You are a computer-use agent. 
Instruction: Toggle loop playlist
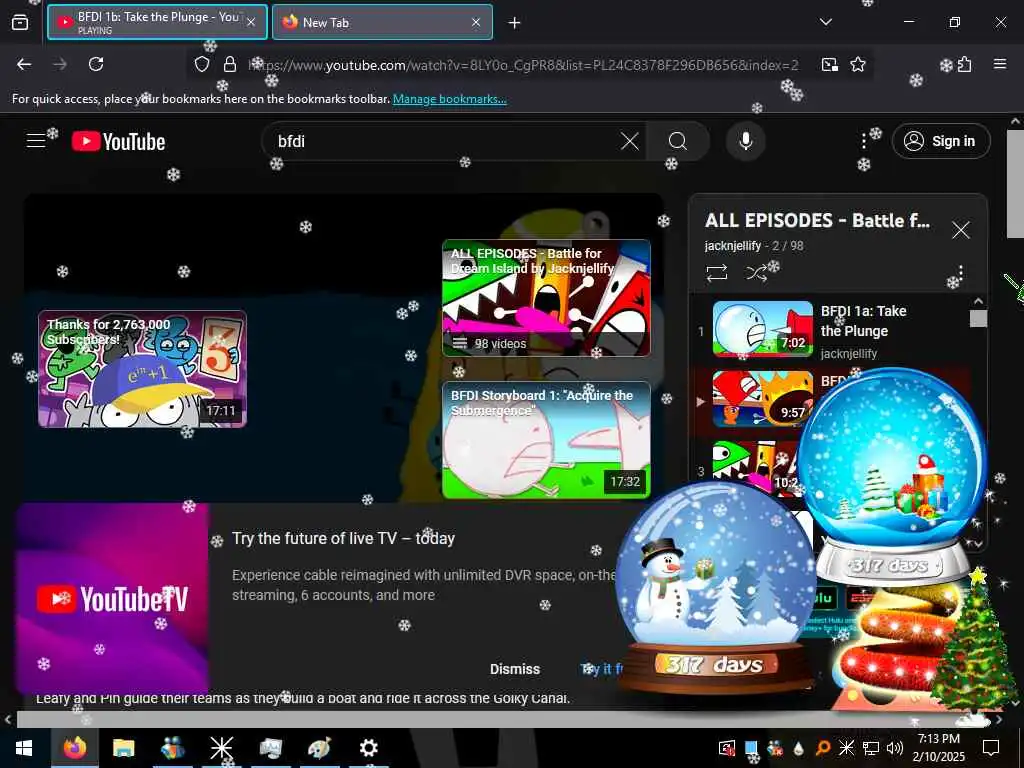[x=716, y=272]
